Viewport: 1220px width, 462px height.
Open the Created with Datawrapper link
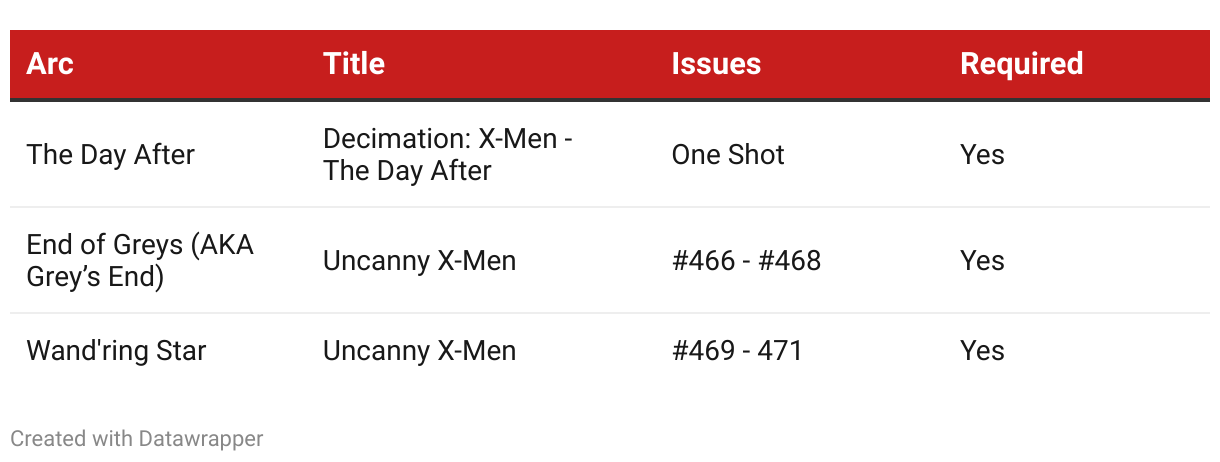[x=137, y=438]
